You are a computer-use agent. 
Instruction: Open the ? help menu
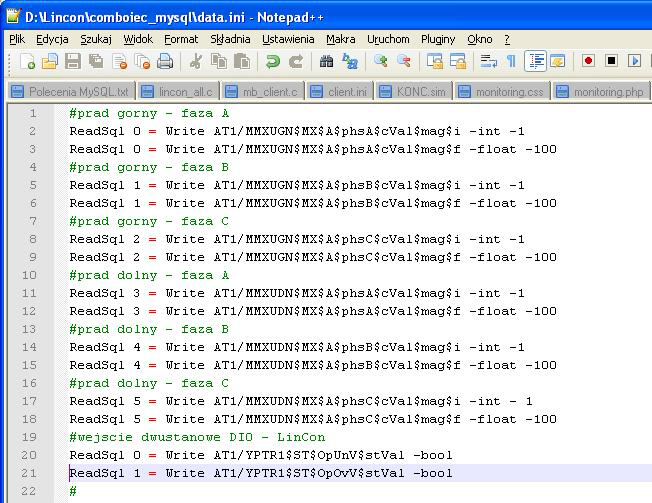(507, 39)
